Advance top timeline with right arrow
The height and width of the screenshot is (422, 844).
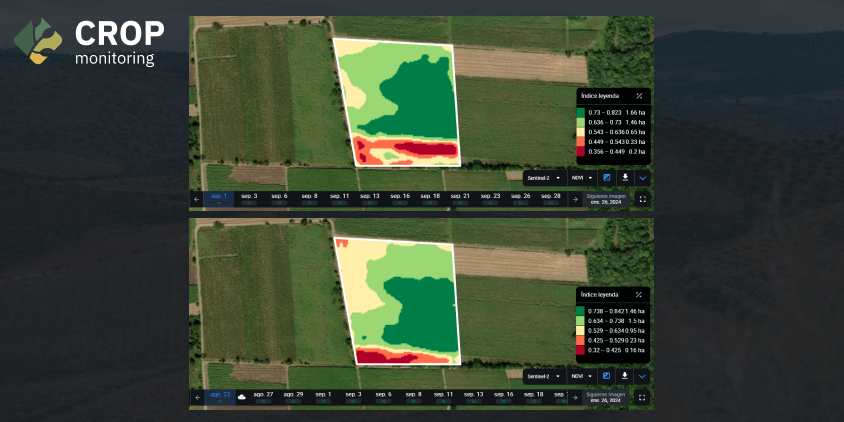(x=575, y=199)
